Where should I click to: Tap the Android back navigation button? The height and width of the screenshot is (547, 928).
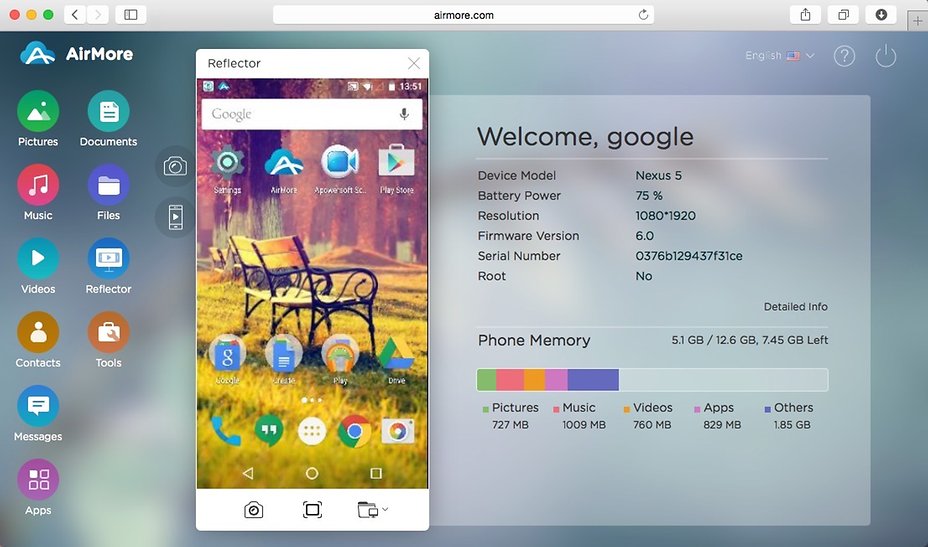(248, 473)
